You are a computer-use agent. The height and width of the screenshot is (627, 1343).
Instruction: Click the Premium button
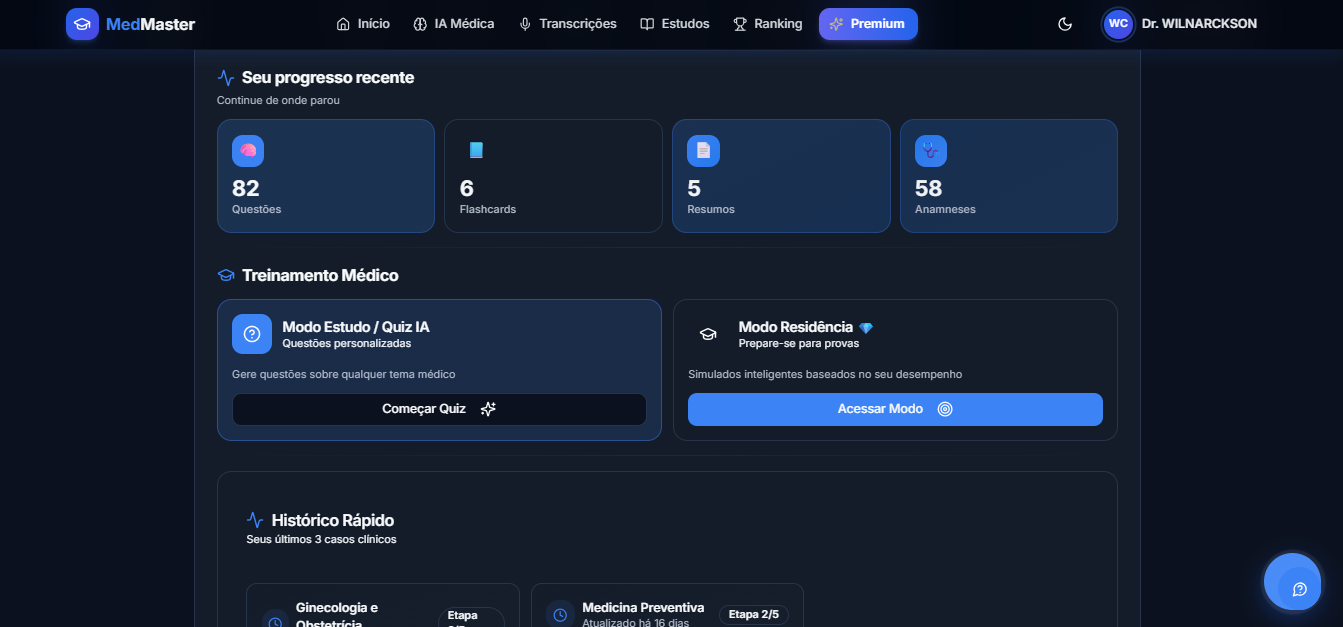click(867, 24)
